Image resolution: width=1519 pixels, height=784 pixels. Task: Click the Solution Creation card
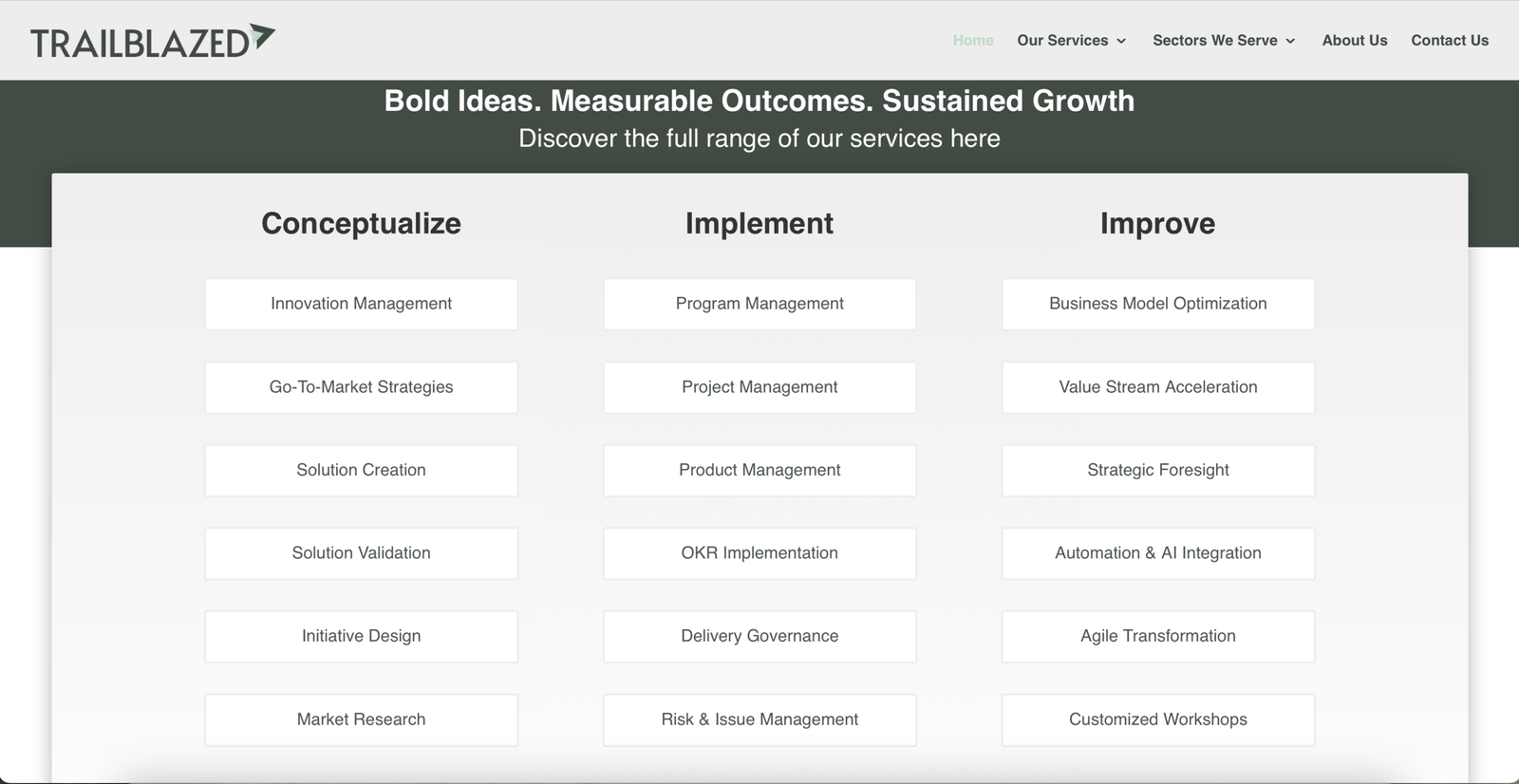click(x=361, y=470)
